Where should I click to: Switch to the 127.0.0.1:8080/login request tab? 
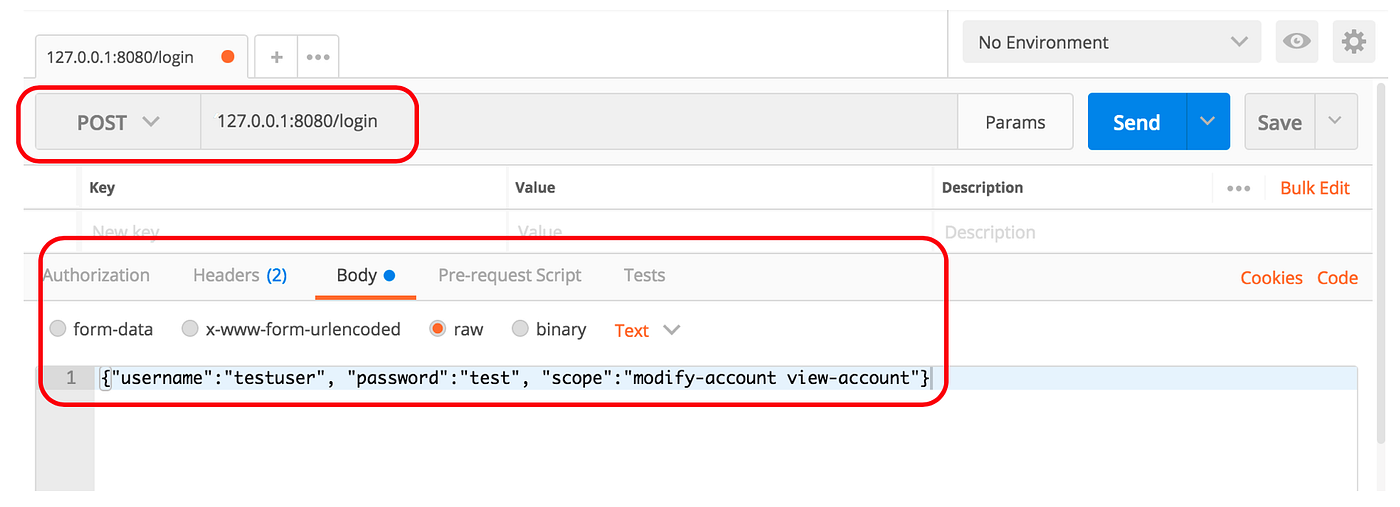coord(141,57)
